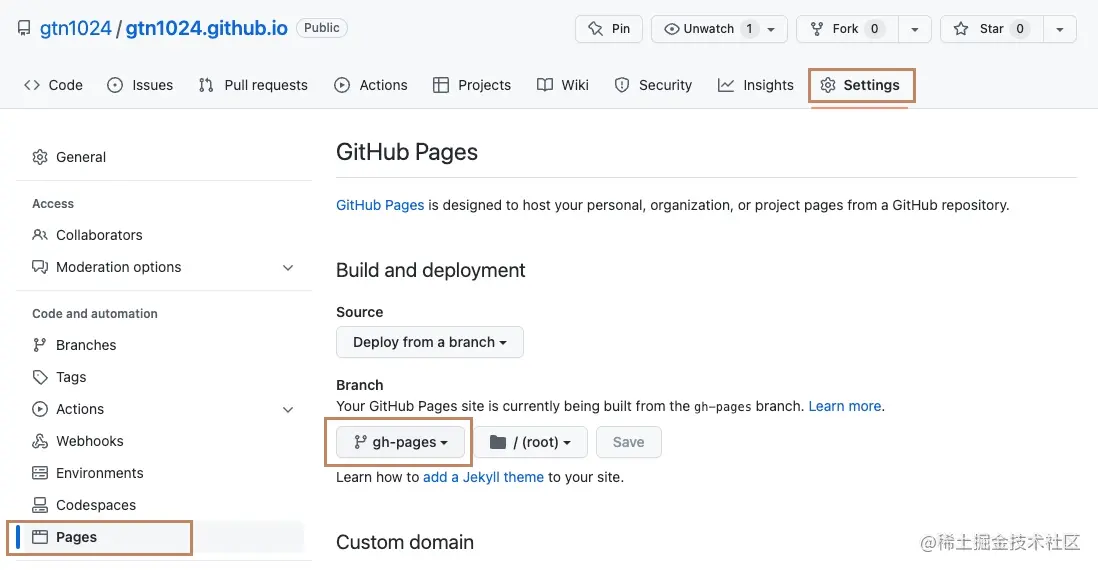
Task: Click the Insights graph icon
Action: pos(726,85)
